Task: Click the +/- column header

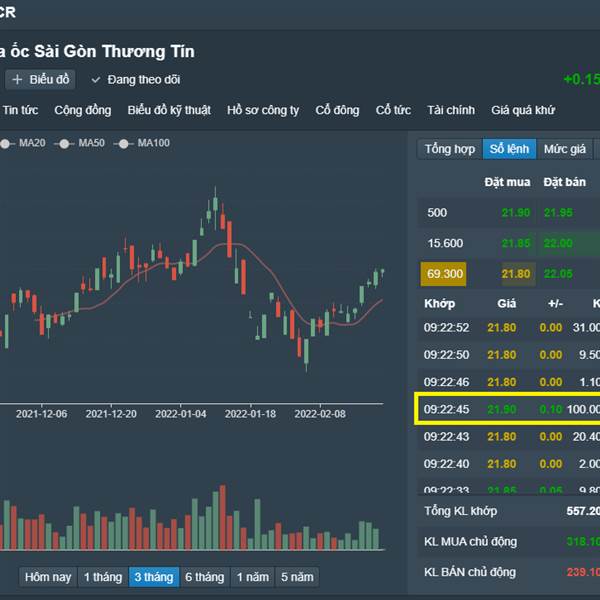Action: (555, 303)
